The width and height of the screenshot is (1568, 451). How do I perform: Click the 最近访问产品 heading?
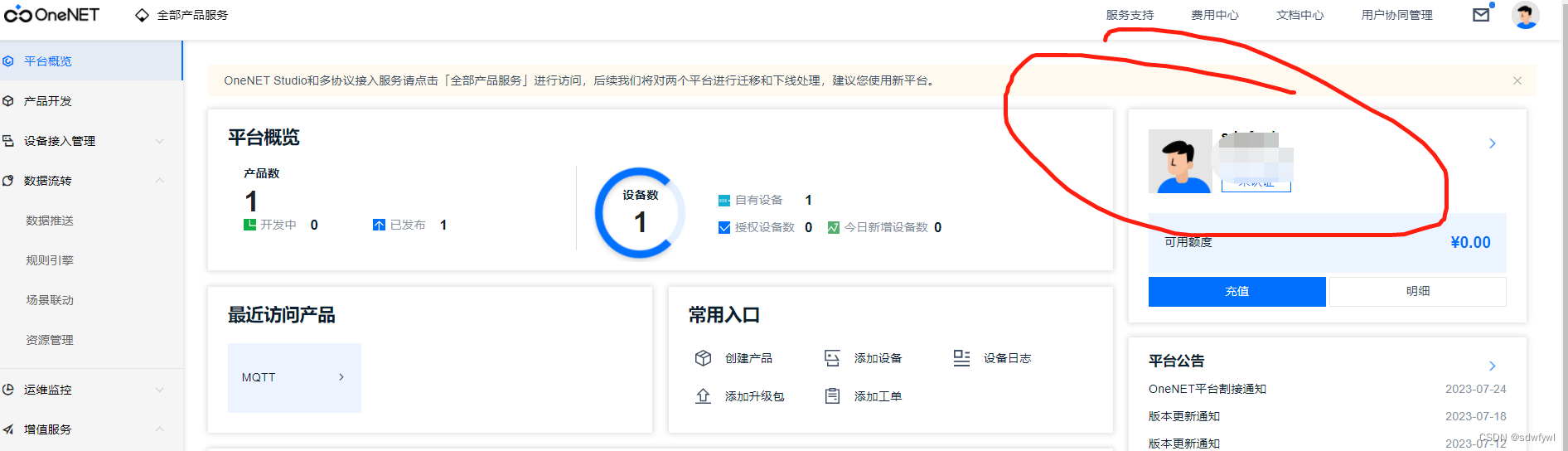pos(282,315)
